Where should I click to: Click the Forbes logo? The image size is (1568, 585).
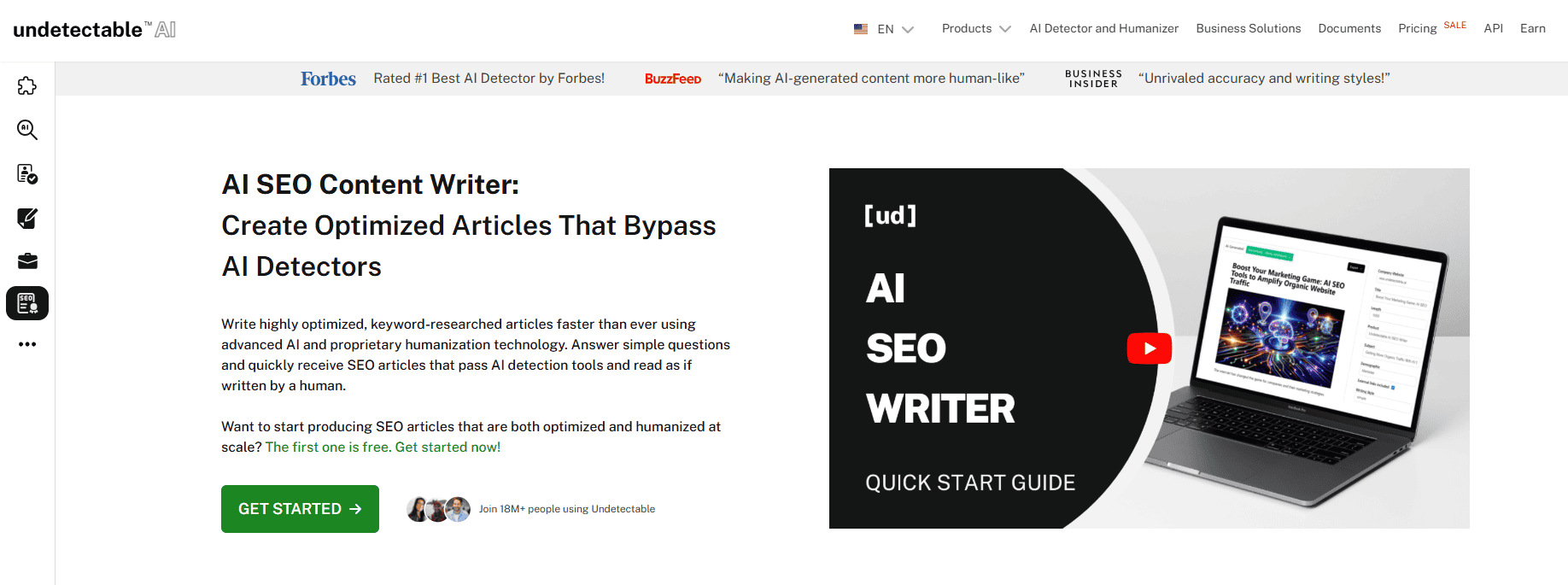click(x=328, y=79)
